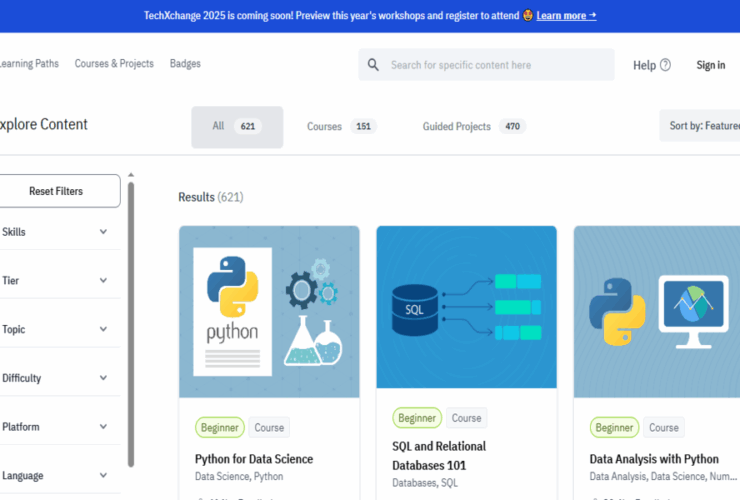Click Course tag on Data Analysis with Python
The height and width of the screenshot is (500, 740).
pos(664,427)
